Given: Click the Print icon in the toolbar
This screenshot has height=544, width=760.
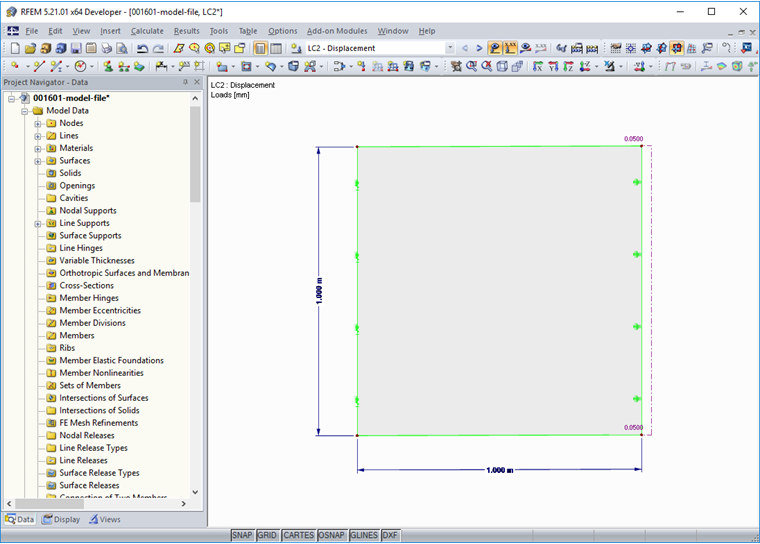Looking at the screenshot, I should [106, 48].
